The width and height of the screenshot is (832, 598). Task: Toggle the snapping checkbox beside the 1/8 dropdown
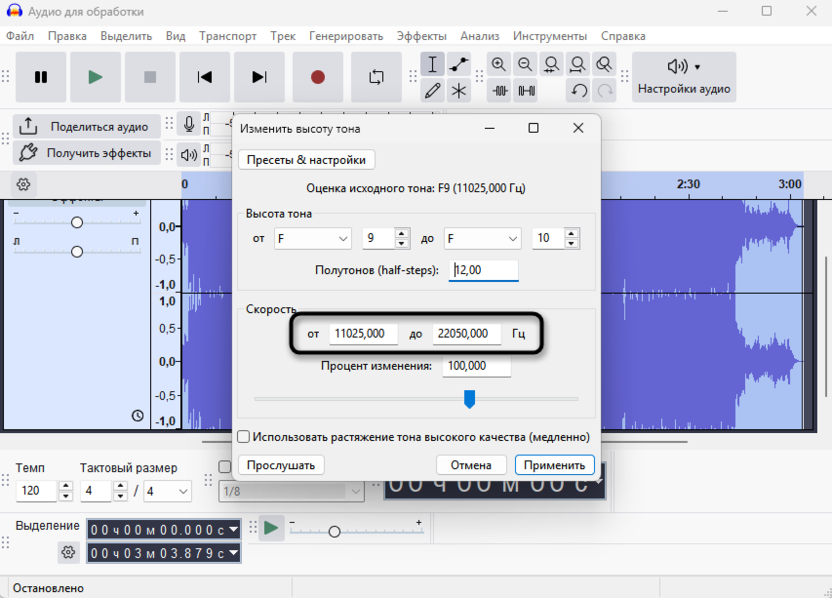coord(225,467)
